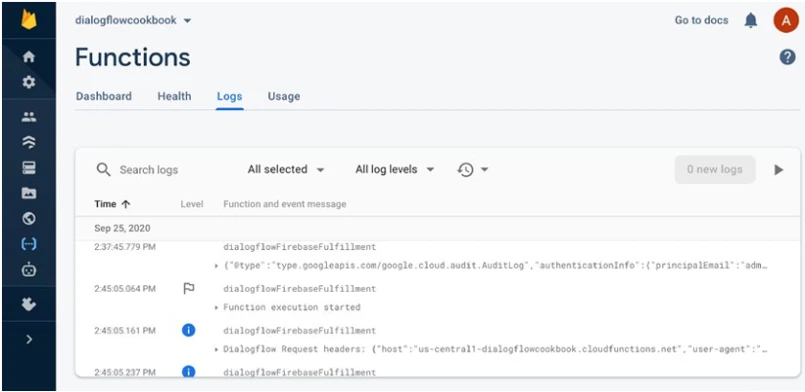Open Storage image-folder icon in sidebar
This screenshot has height=392, width=805.
coord(29,193)
